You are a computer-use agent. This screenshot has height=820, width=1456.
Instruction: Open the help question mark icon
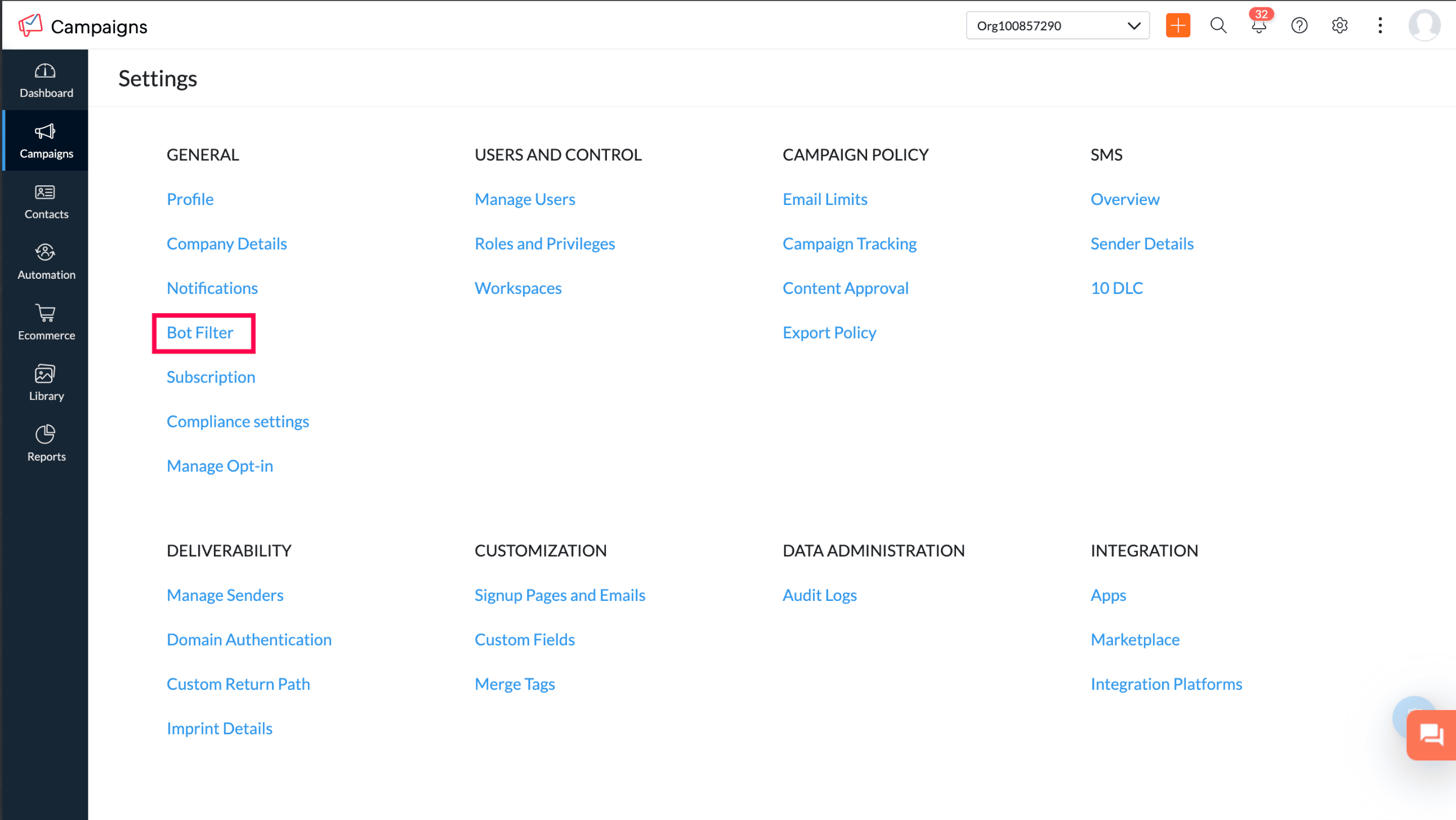tap(1299, 25)
